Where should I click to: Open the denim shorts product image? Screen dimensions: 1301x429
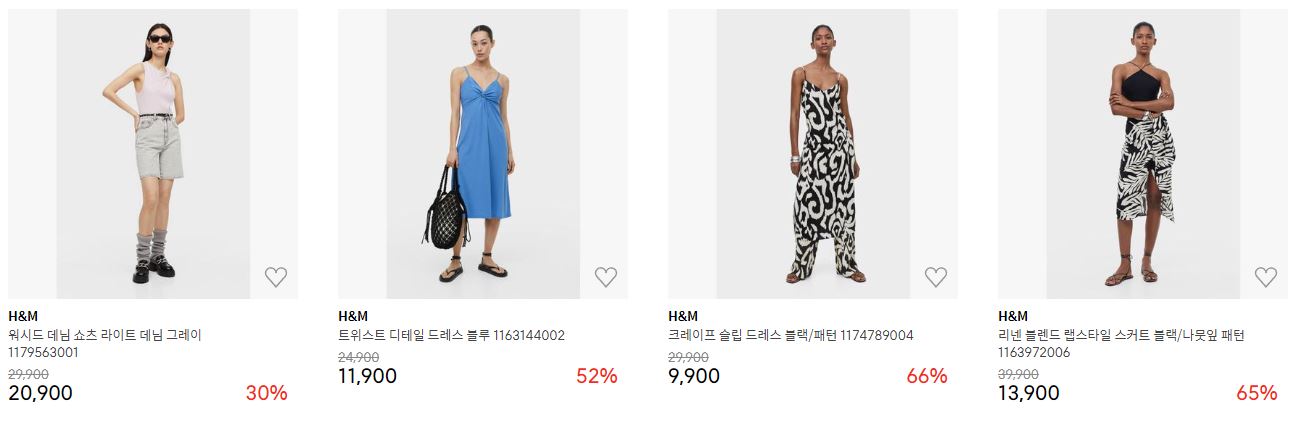[153, 154]
